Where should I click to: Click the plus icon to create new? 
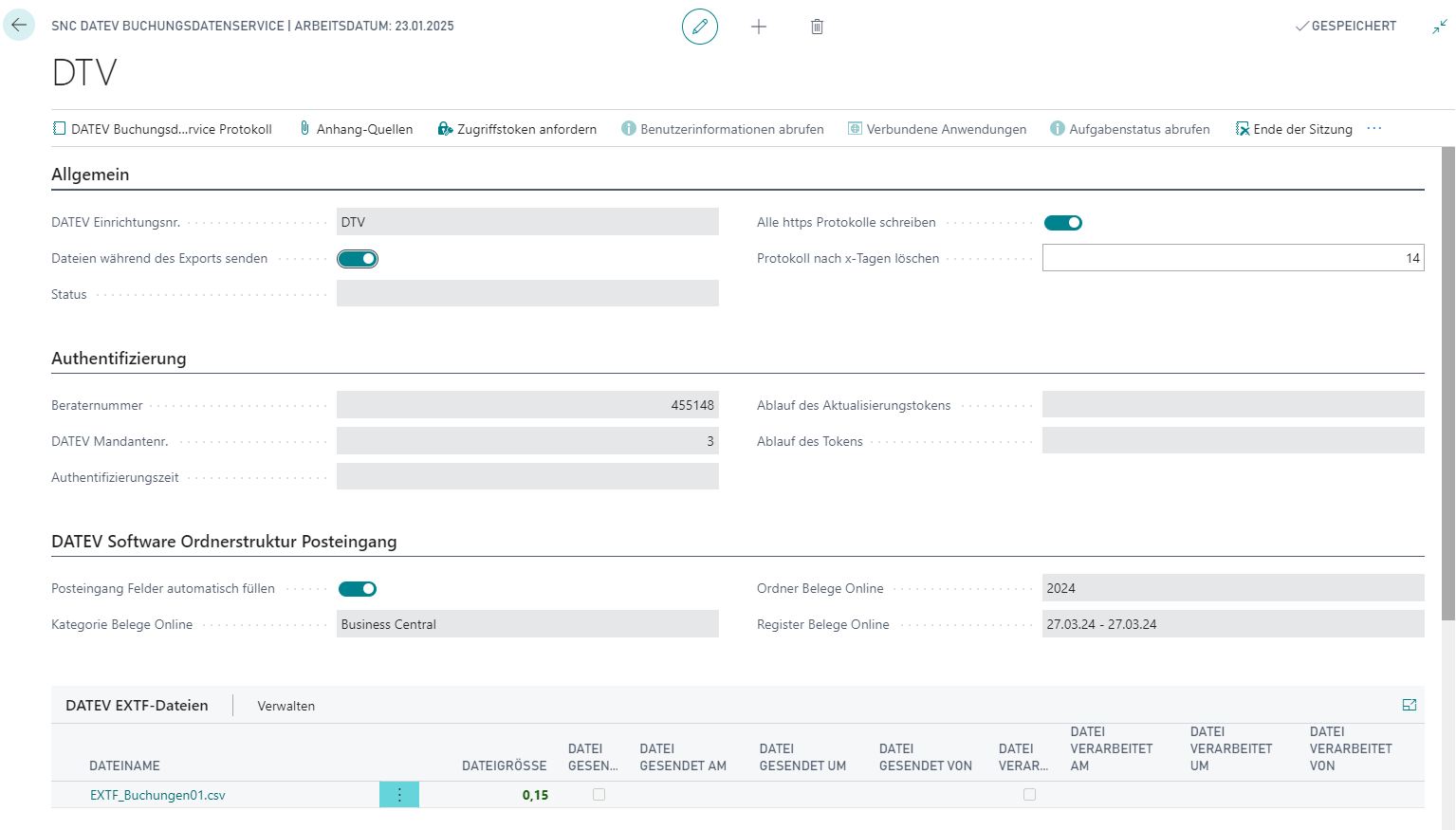point(759,27)
